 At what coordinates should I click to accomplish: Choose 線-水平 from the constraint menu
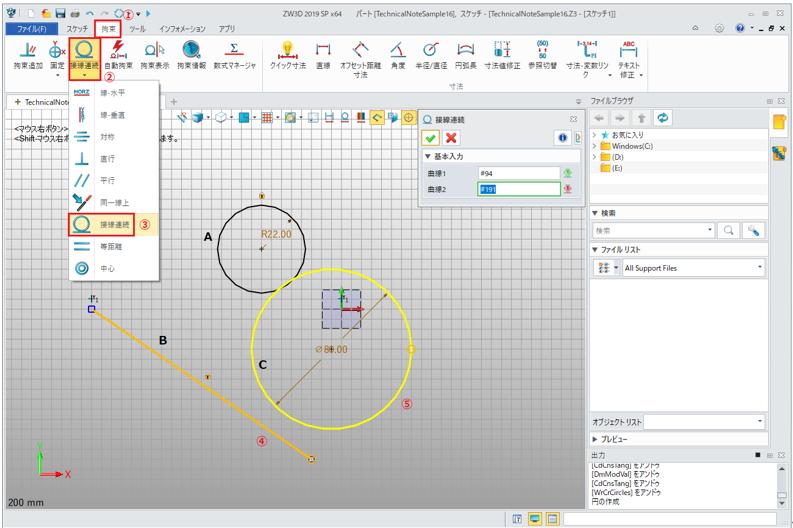coord(114,93)
